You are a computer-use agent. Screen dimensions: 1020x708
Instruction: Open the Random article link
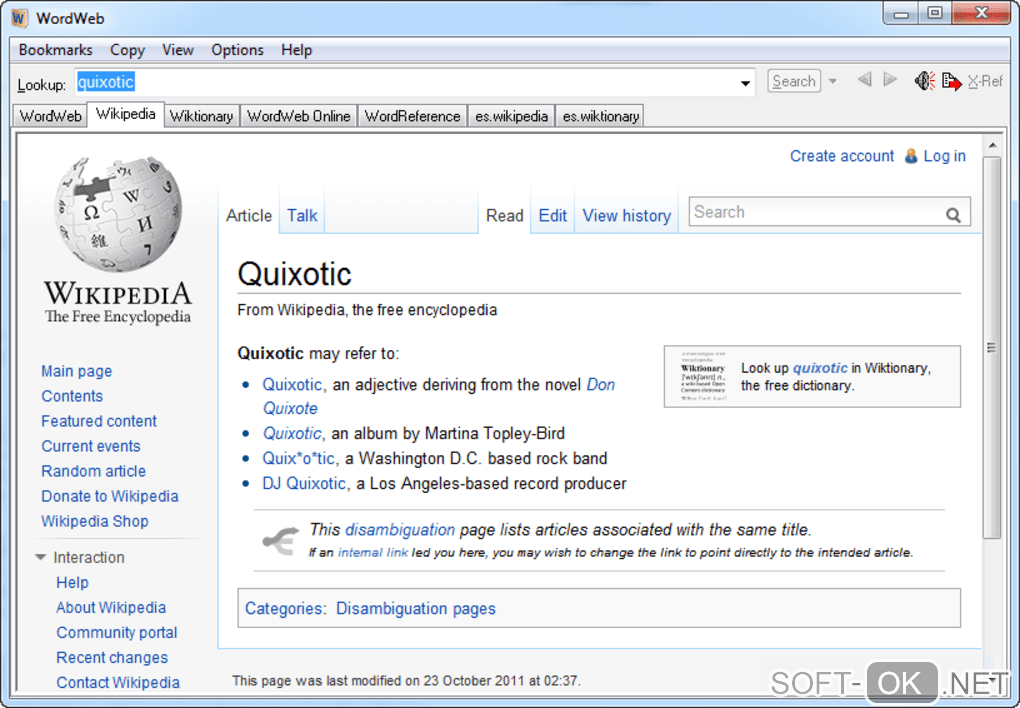(94, 471)
